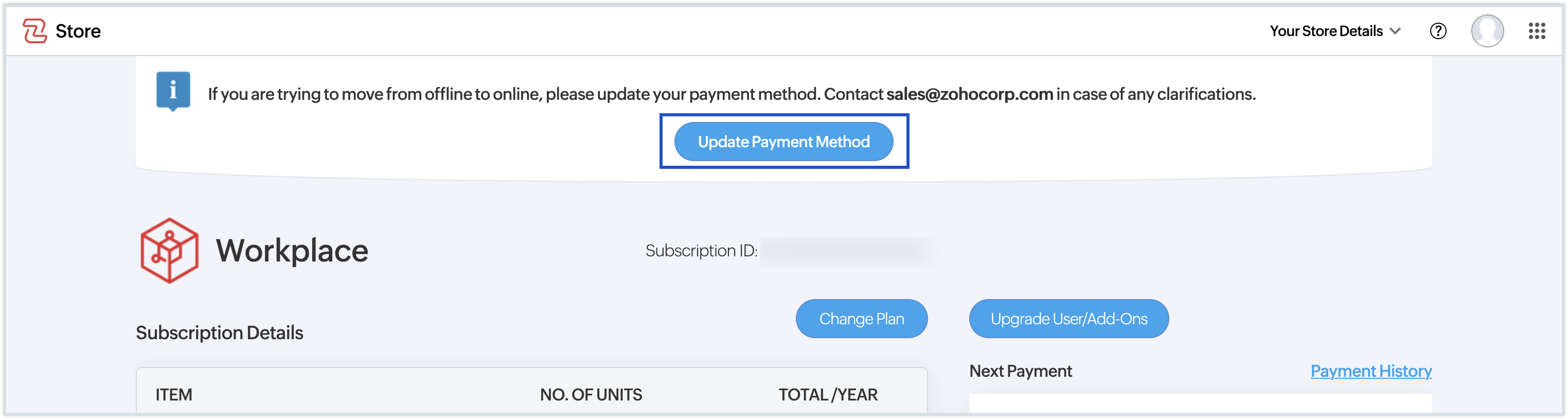Click the Update Payment Method button

(783, 142)
